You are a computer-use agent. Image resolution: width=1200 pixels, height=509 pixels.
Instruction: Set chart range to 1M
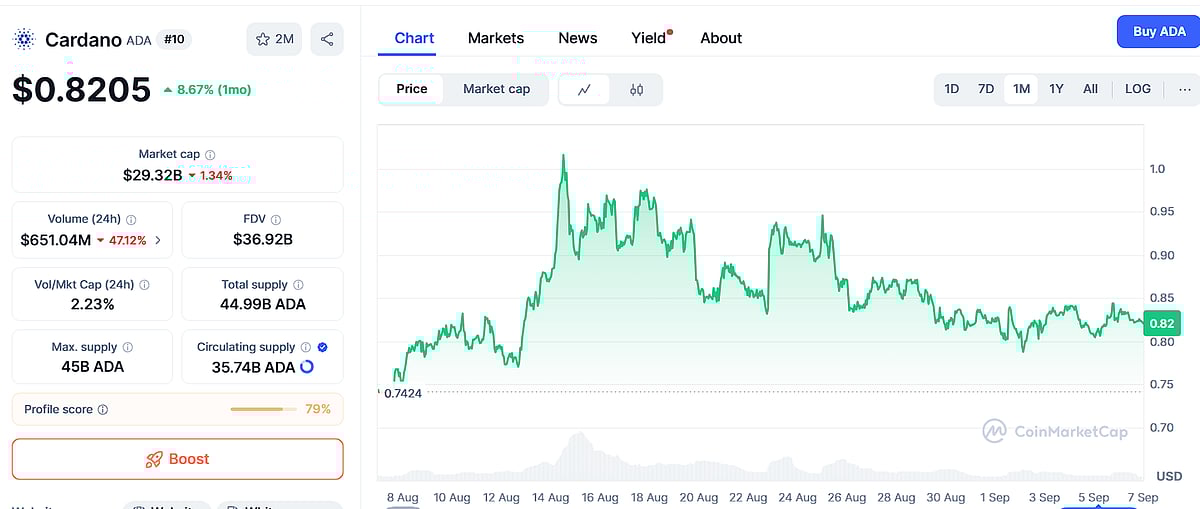(x=1021, y=89)
